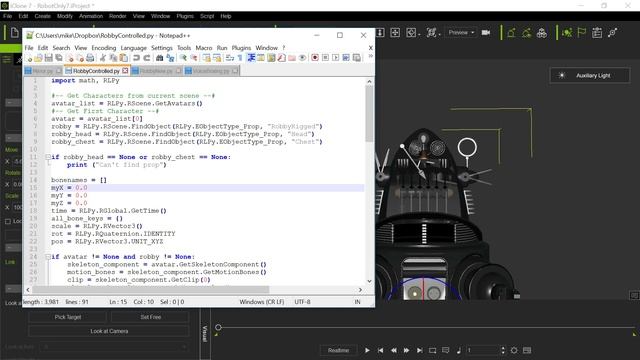Click the iClone sound note icon

pyautogui.click(x=459, y=350)
